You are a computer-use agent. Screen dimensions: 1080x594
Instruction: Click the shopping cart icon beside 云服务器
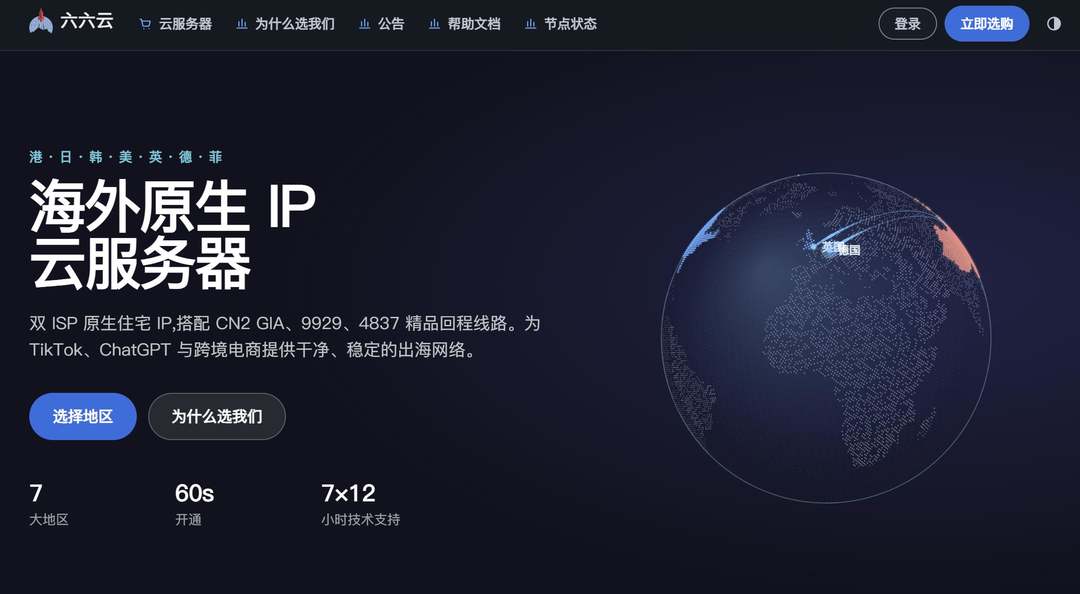145,24
